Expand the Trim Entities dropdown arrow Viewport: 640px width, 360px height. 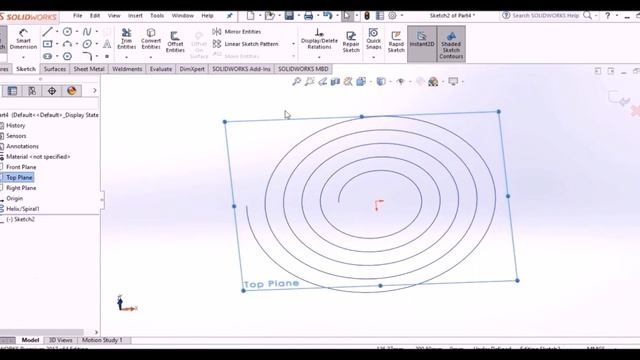pyautogui.click(x=127, y=57)
